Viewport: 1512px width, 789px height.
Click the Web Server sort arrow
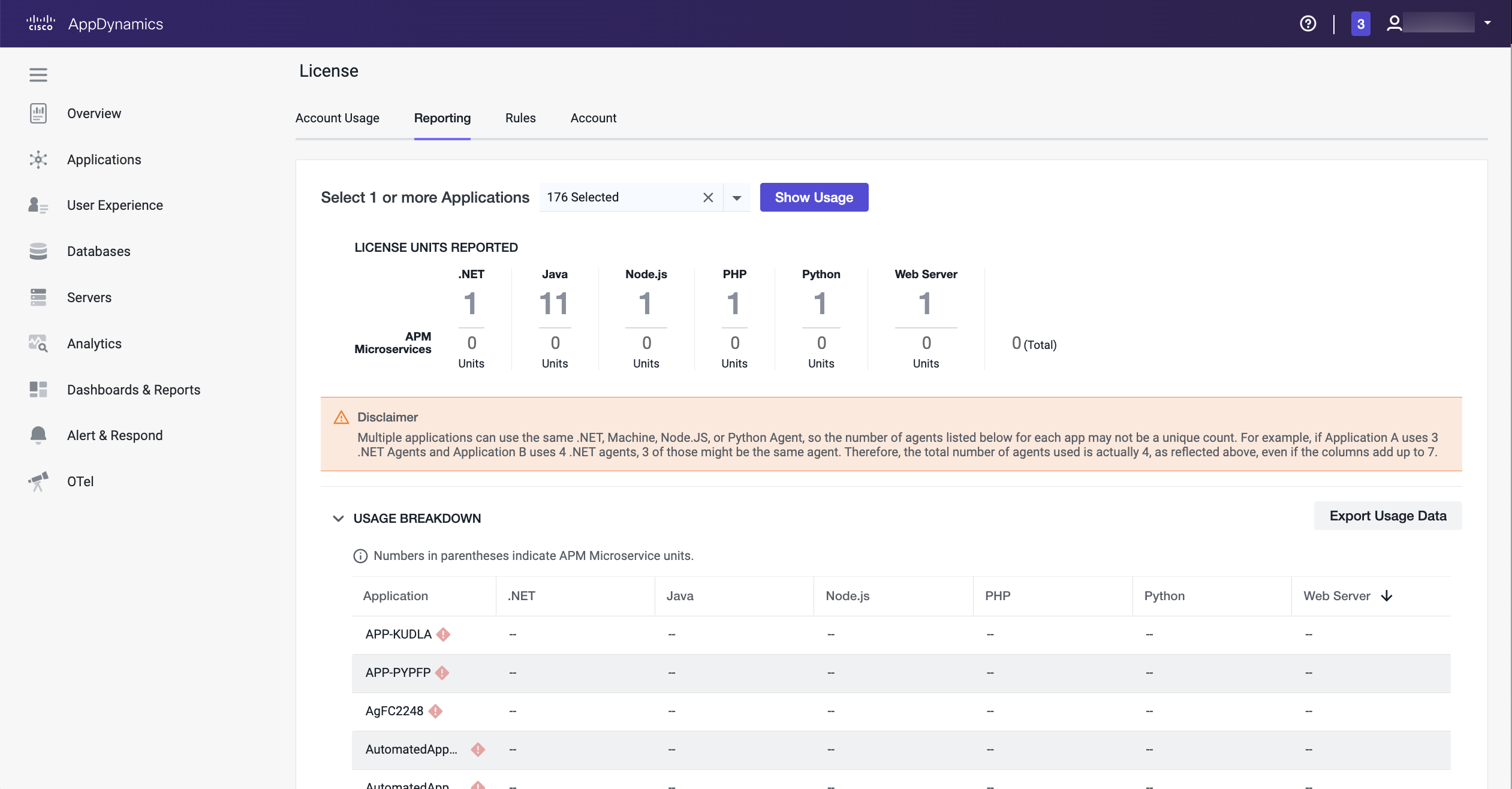click(x=1387, y=596)
